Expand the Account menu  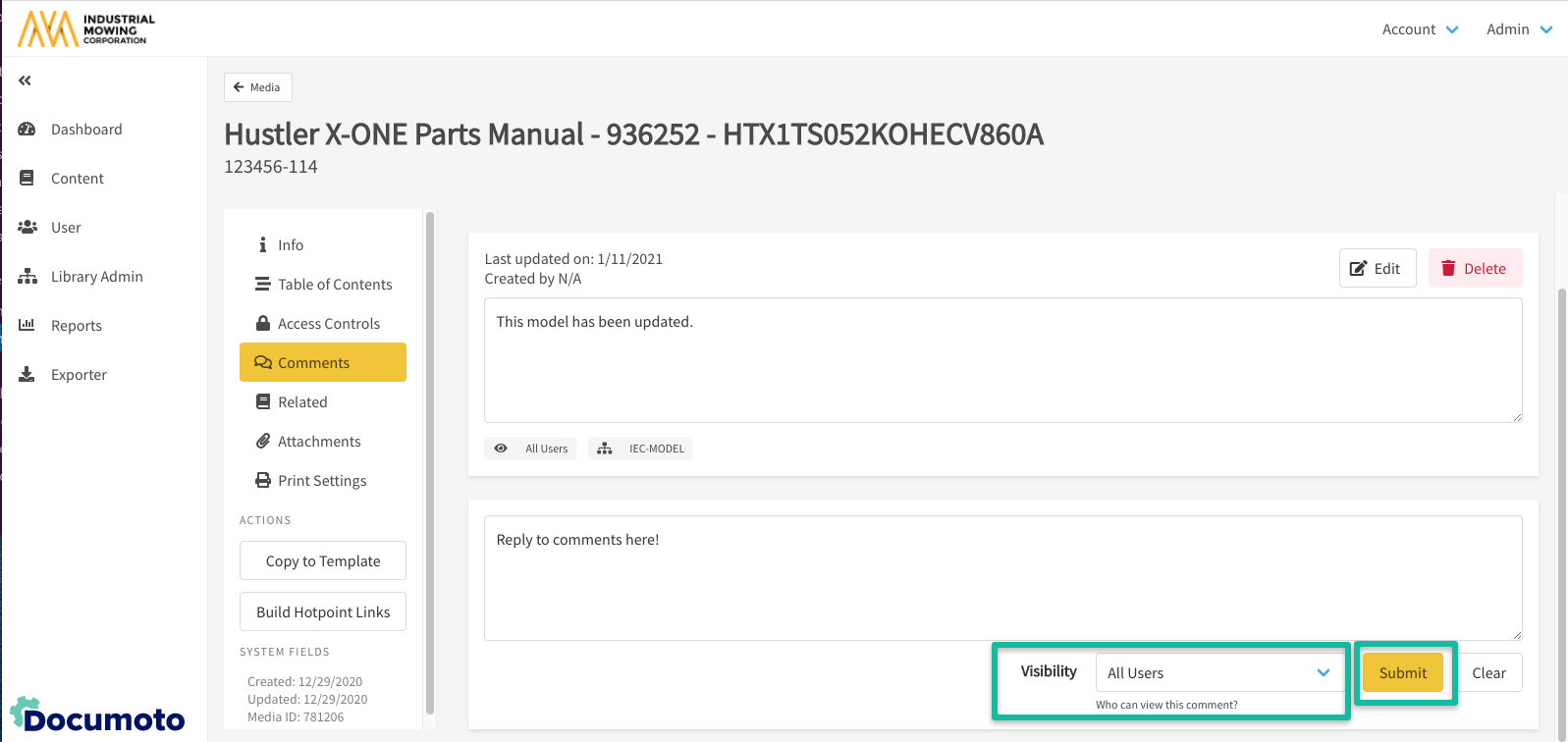click(x=1420, y=29)
